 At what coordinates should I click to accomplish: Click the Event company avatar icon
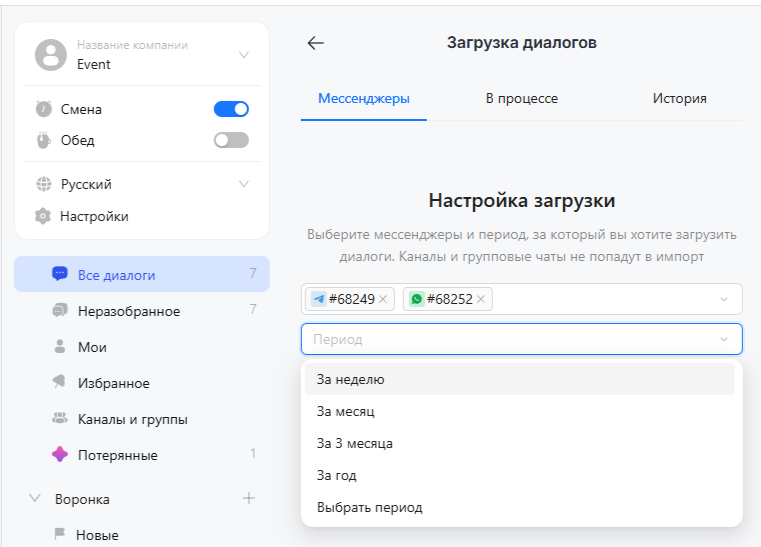coord(51,55)
